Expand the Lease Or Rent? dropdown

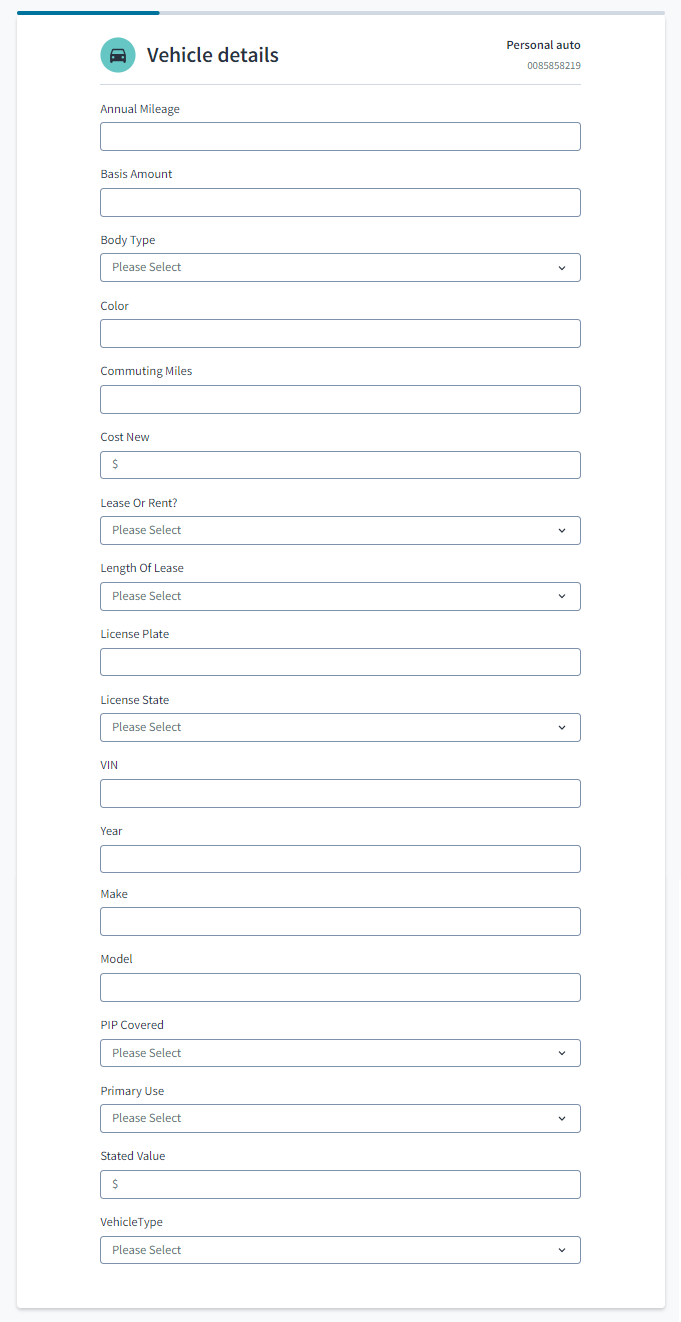pyautogui.click(x=340, y=530)
